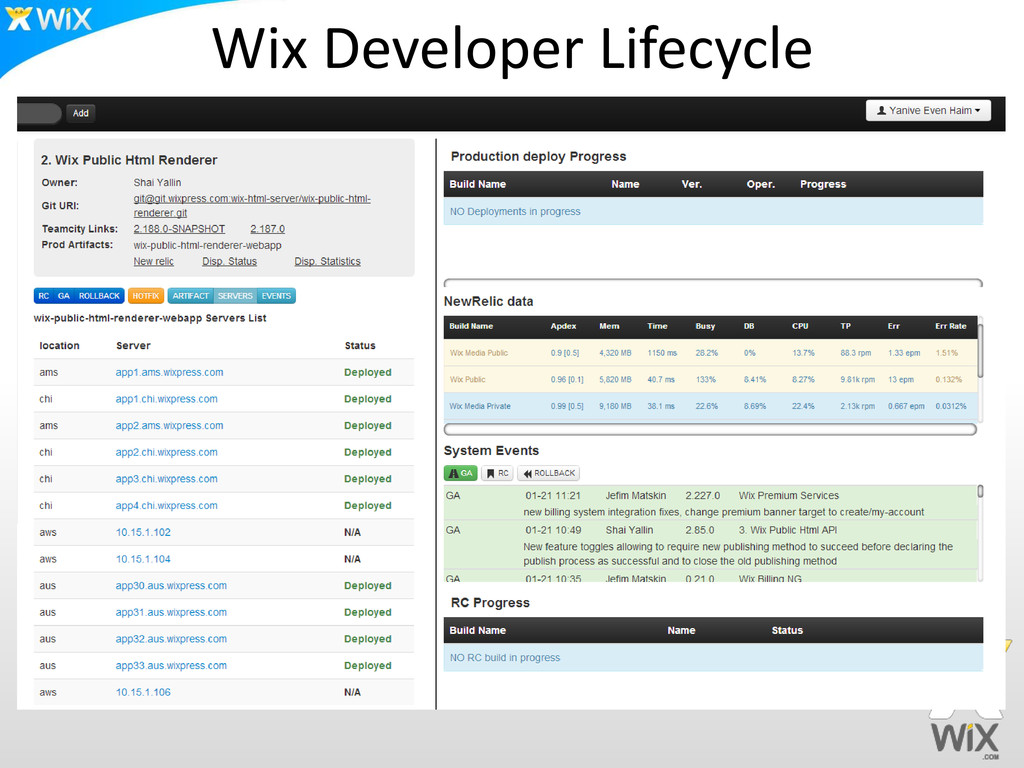1024x768 pixels.
Task: Select the RC tab button
Action: click(43, 296)
